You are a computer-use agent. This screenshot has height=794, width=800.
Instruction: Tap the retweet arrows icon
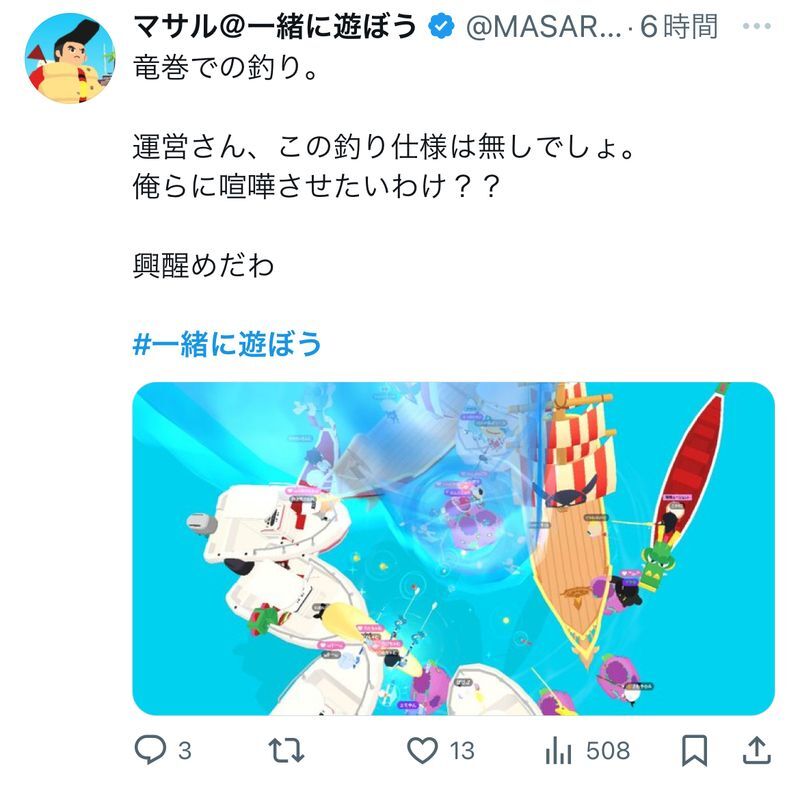pos(286,751)
